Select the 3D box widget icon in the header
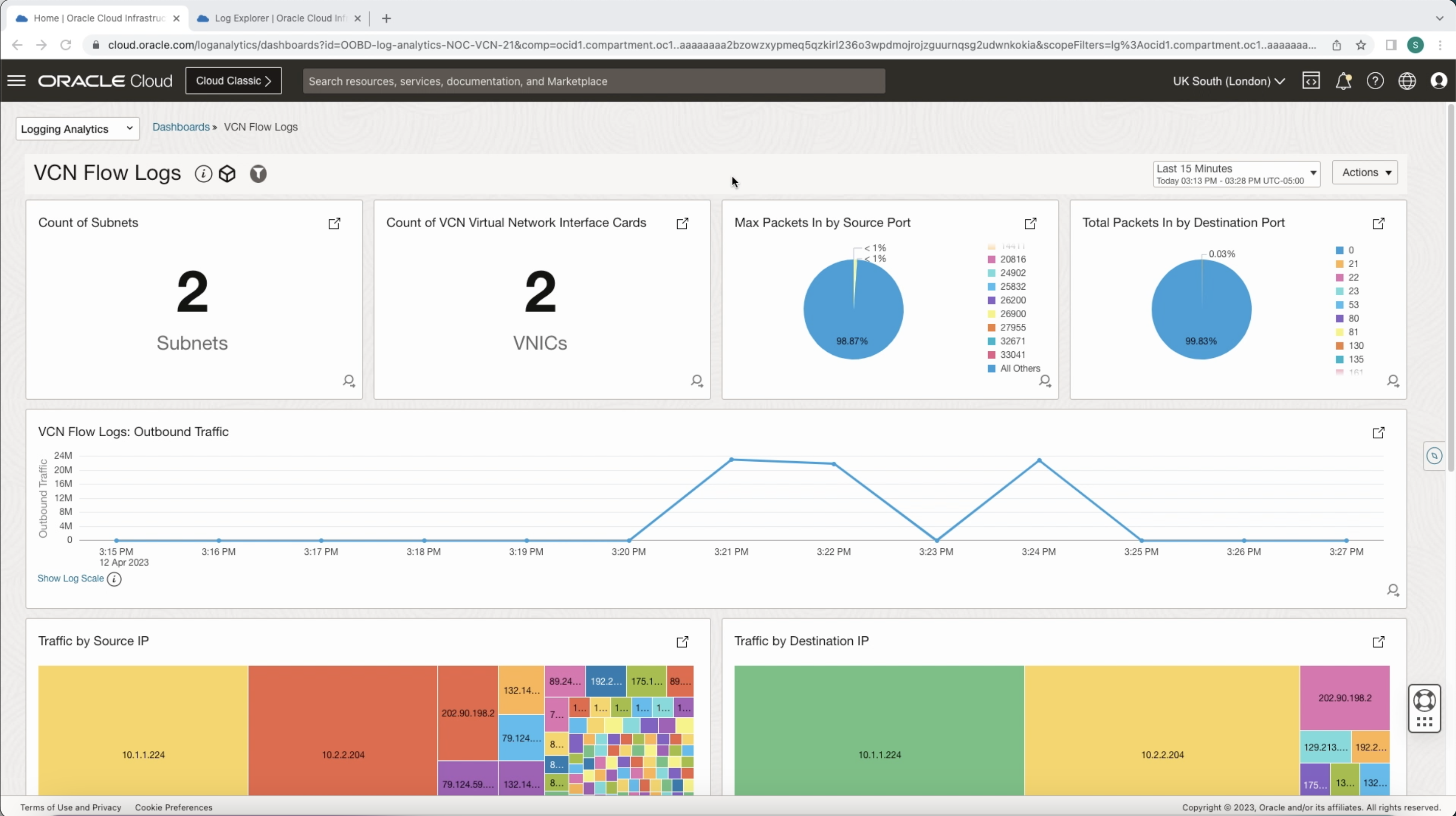The image size is (1456, 816). pos(227,174)
